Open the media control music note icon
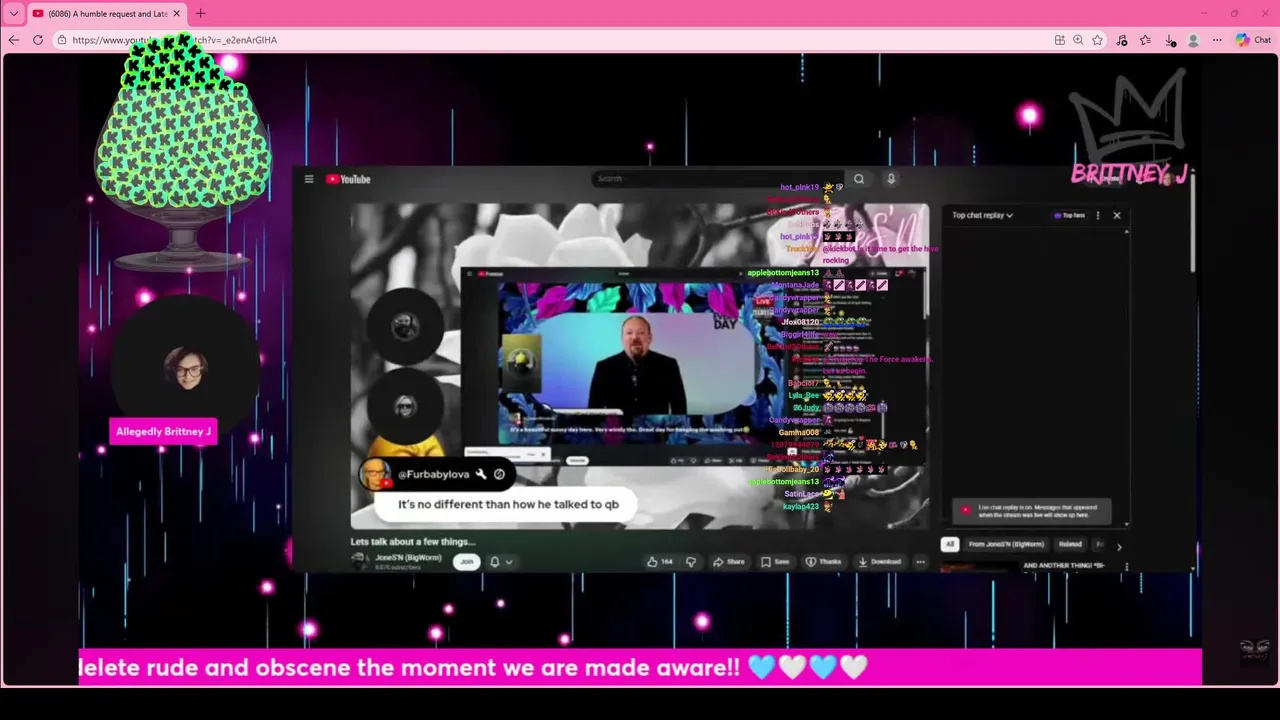The height and width of the screenshot is (720, 1280). [x=1122, y=40]
